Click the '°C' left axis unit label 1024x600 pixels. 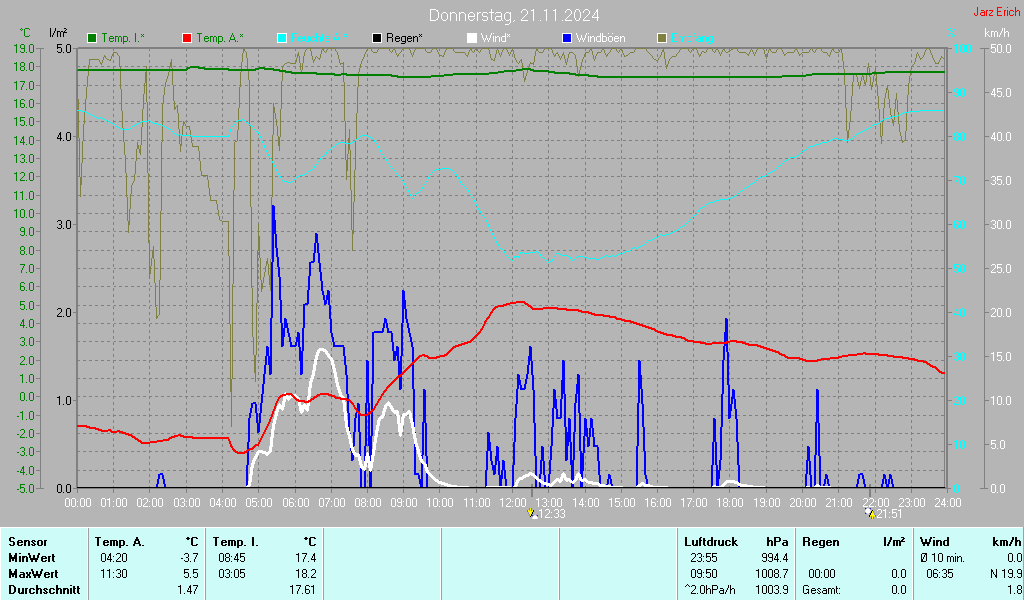coord(25,33)
